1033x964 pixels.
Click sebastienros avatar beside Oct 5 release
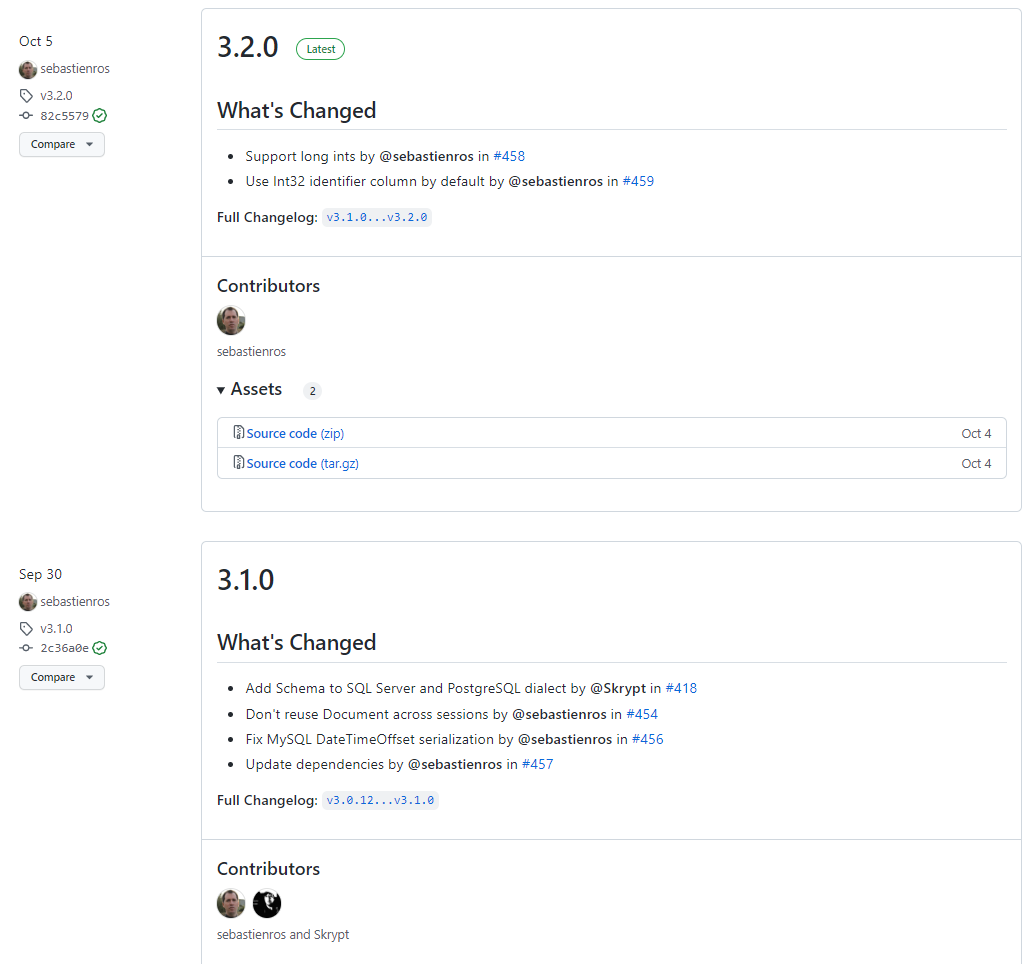[x=28, y=69]
